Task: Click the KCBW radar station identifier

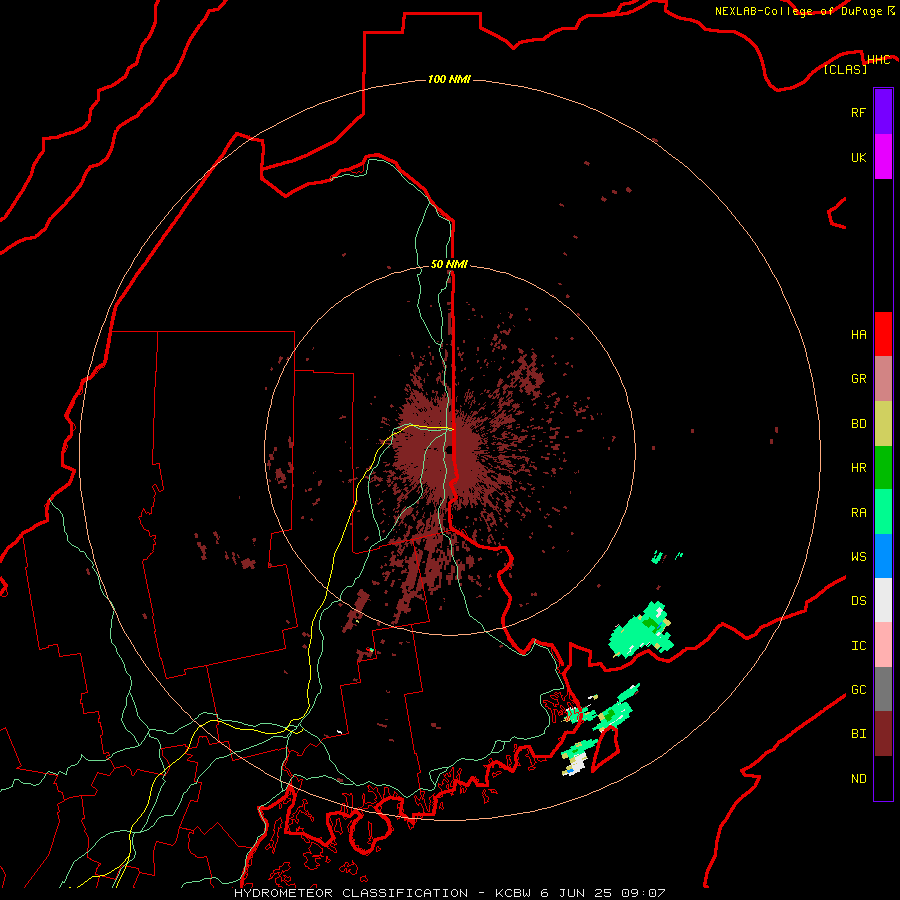Action: click(514, 893)
